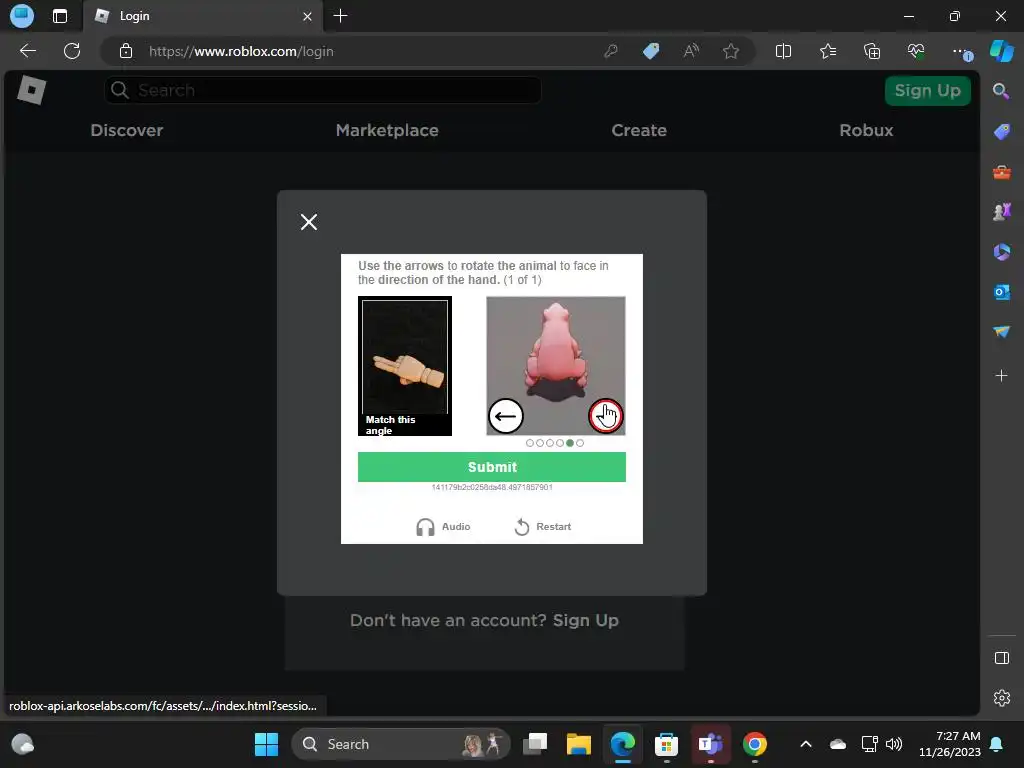
Task: Focus the Roblox search field
Action: coord(323,90)
